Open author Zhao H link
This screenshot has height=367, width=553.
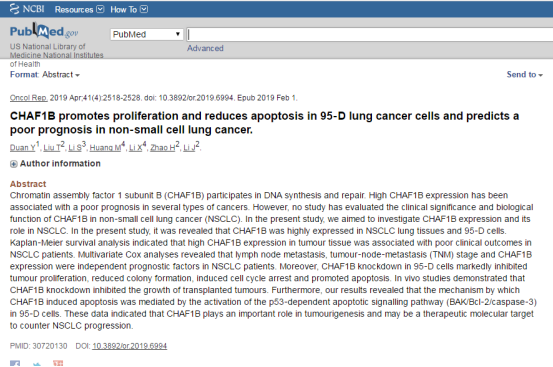[x=163, y=148]
